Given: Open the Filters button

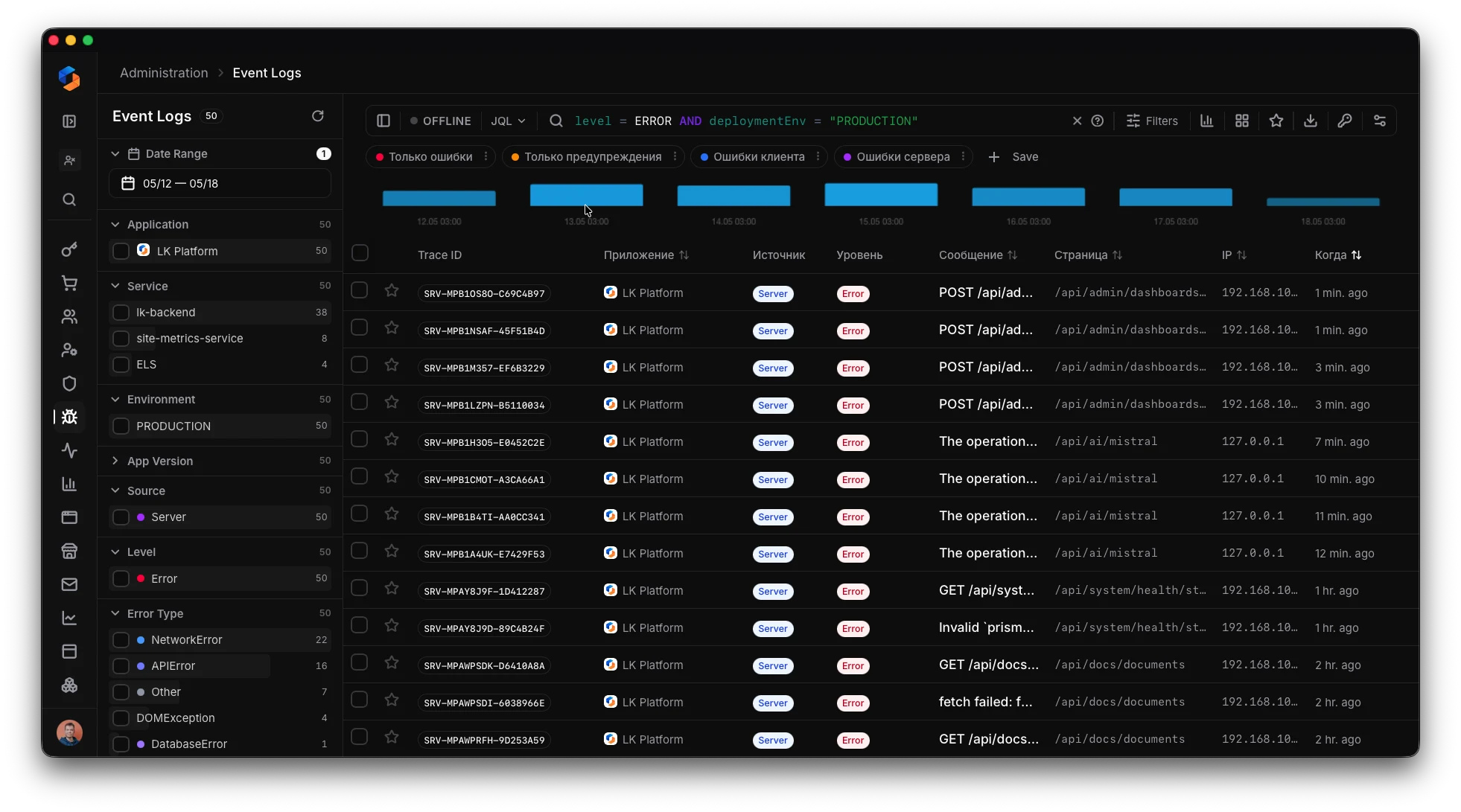Looking at the screenshot, I should click(x=1152, y=121).
